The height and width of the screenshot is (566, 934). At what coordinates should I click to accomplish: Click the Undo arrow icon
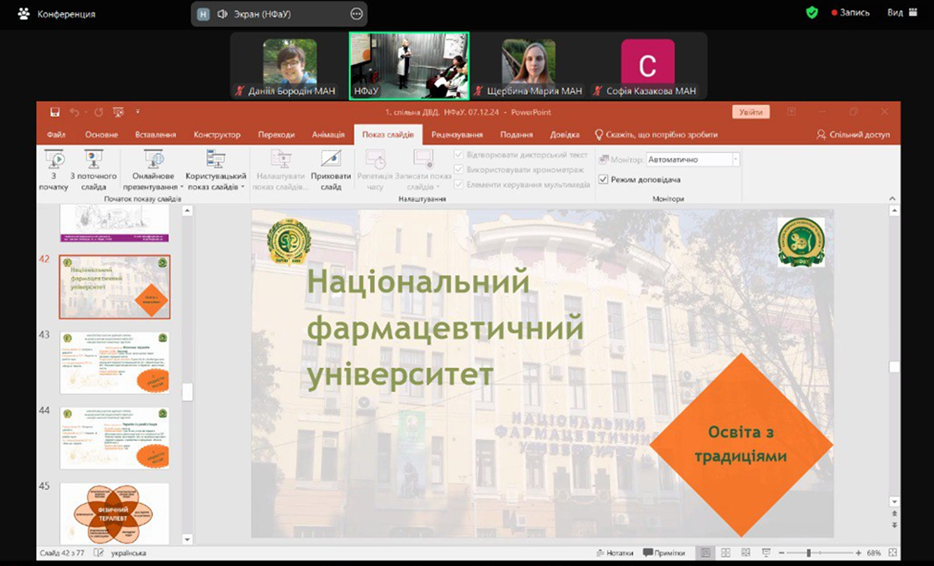tap(74, 112)
